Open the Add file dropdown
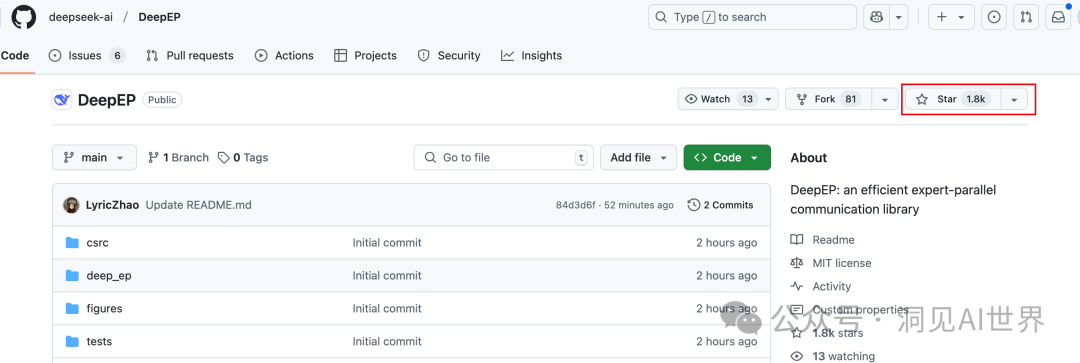1080x363 pixels. [x=638, y=158]
